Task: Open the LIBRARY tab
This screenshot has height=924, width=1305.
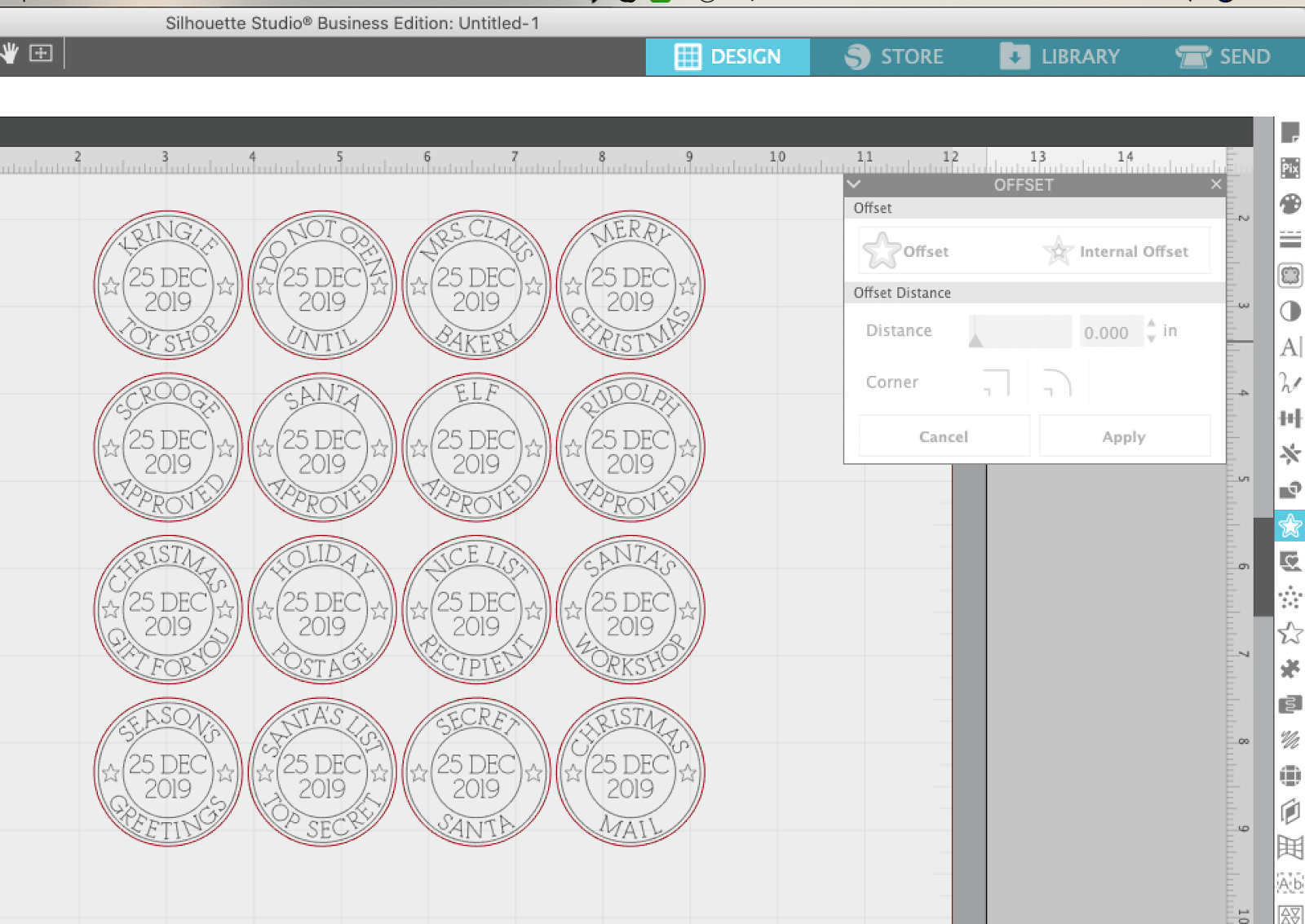Action: click(x=1059, y=56)
